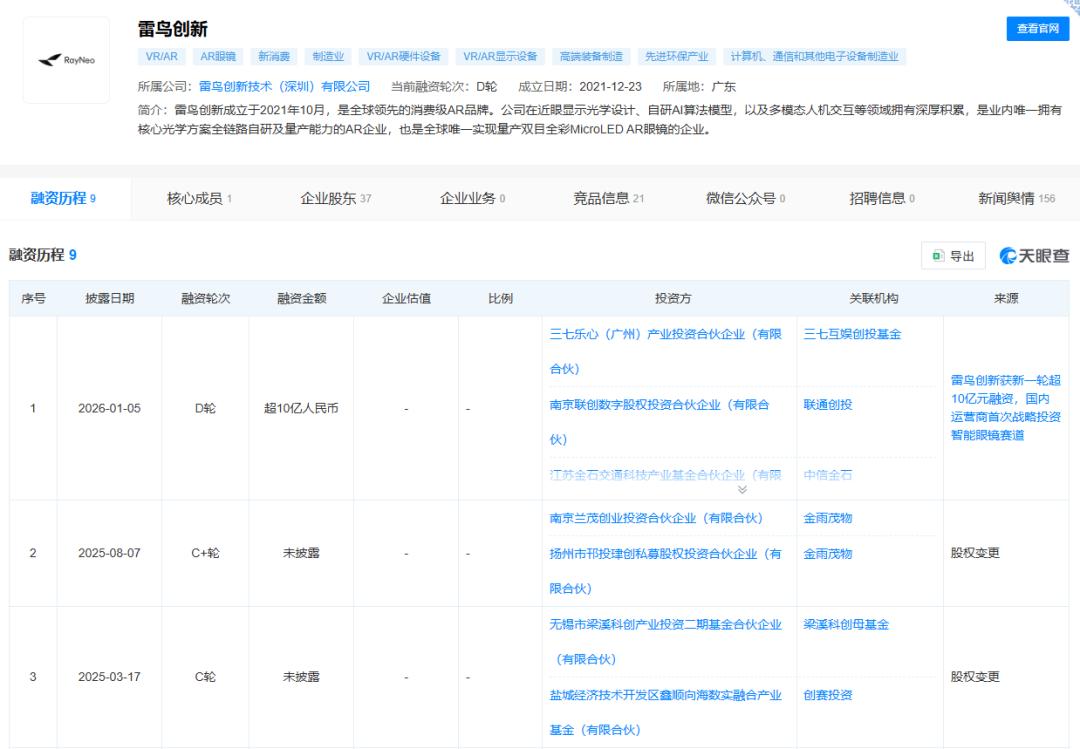Click the 创赛投资 institution link
This screenshot has height=749, width=1080.
click(x=828, y=695)
